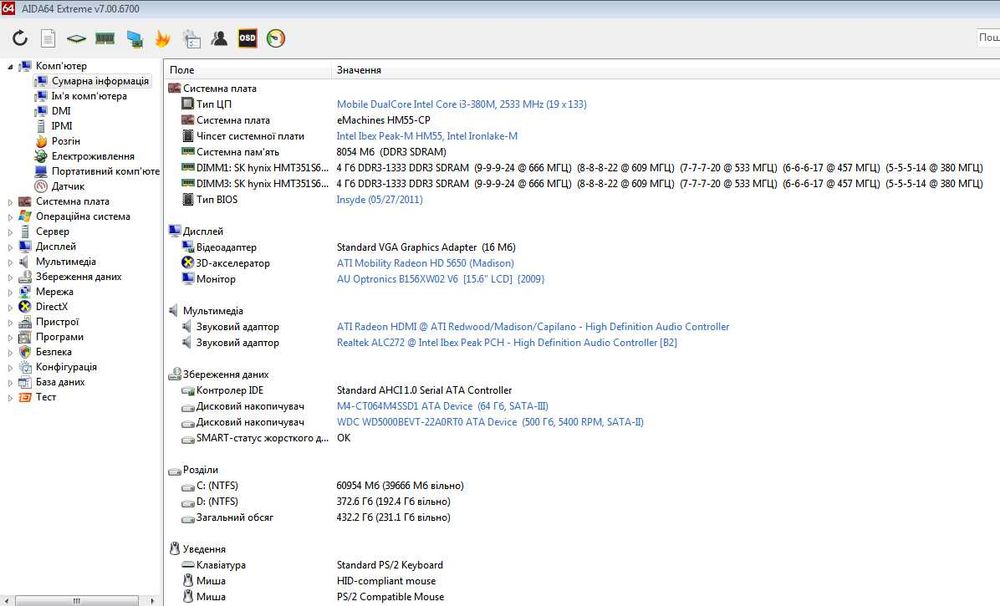
Task: Open the OSD panel icon
Action: click(x=247, y=38)
